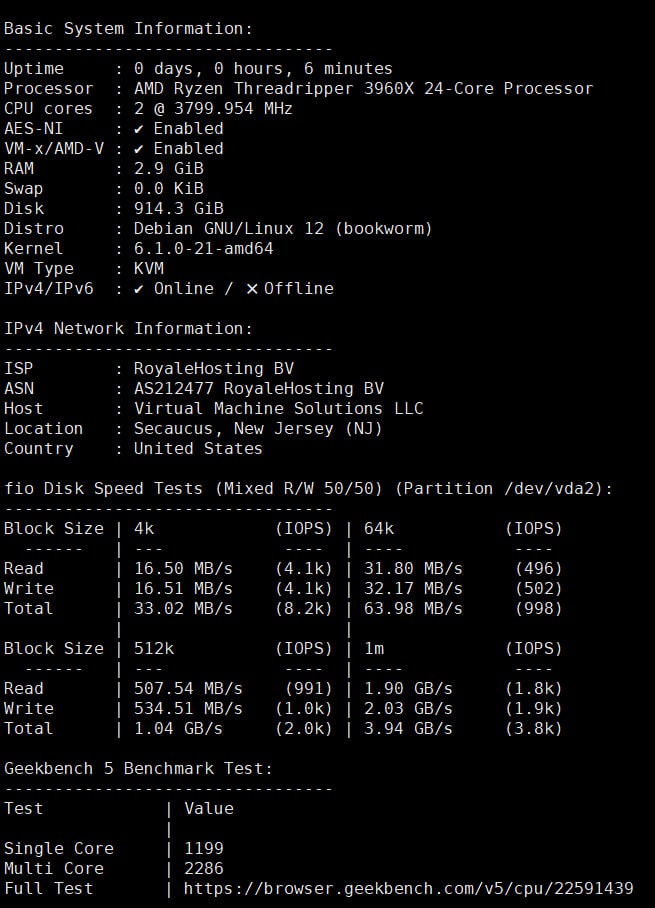Screen dimensions: 655x908
Task: Click the IPv4 Network Information heading
Action: (x=128, y=328)
